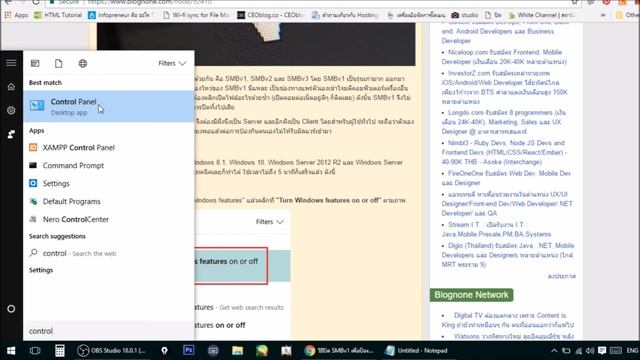640x360 pixels.
Task: Open Default Programs from the Apps list
Action: [109, 201]
